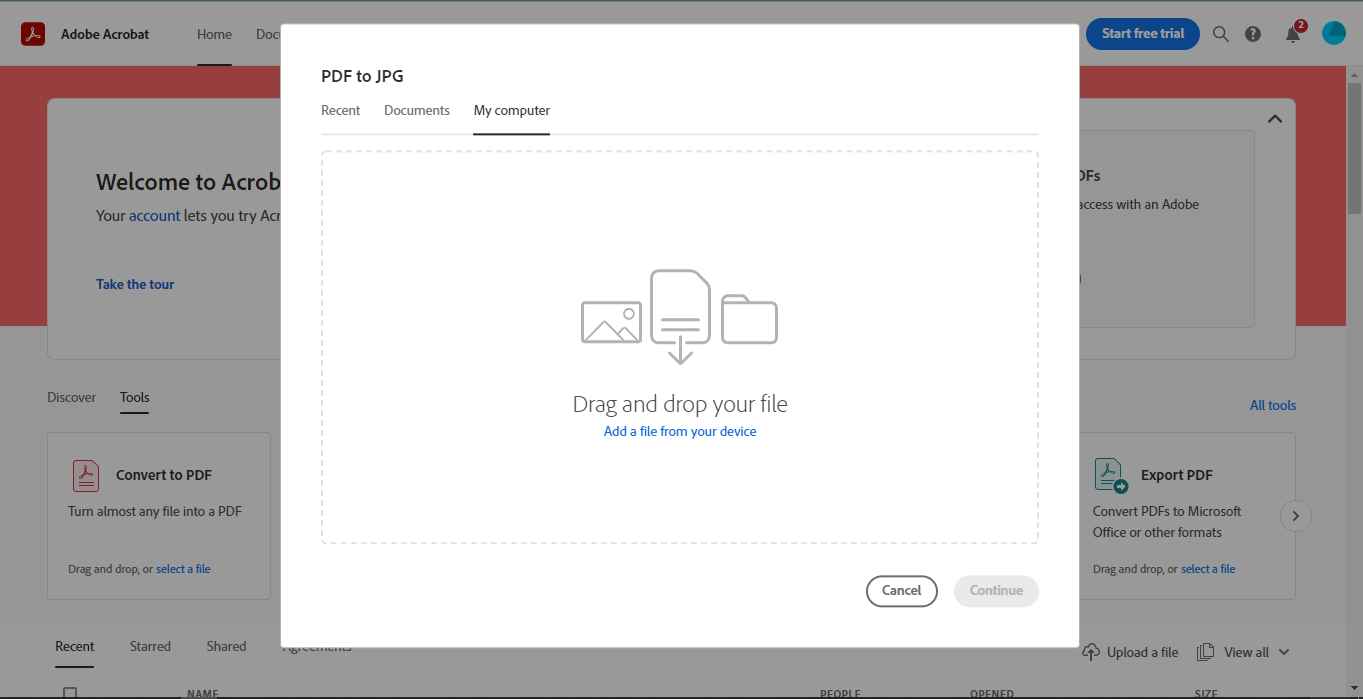Click the Drag and drop your file text
The height and width of the screenshot is (699, 1363).
pos(680,404)
